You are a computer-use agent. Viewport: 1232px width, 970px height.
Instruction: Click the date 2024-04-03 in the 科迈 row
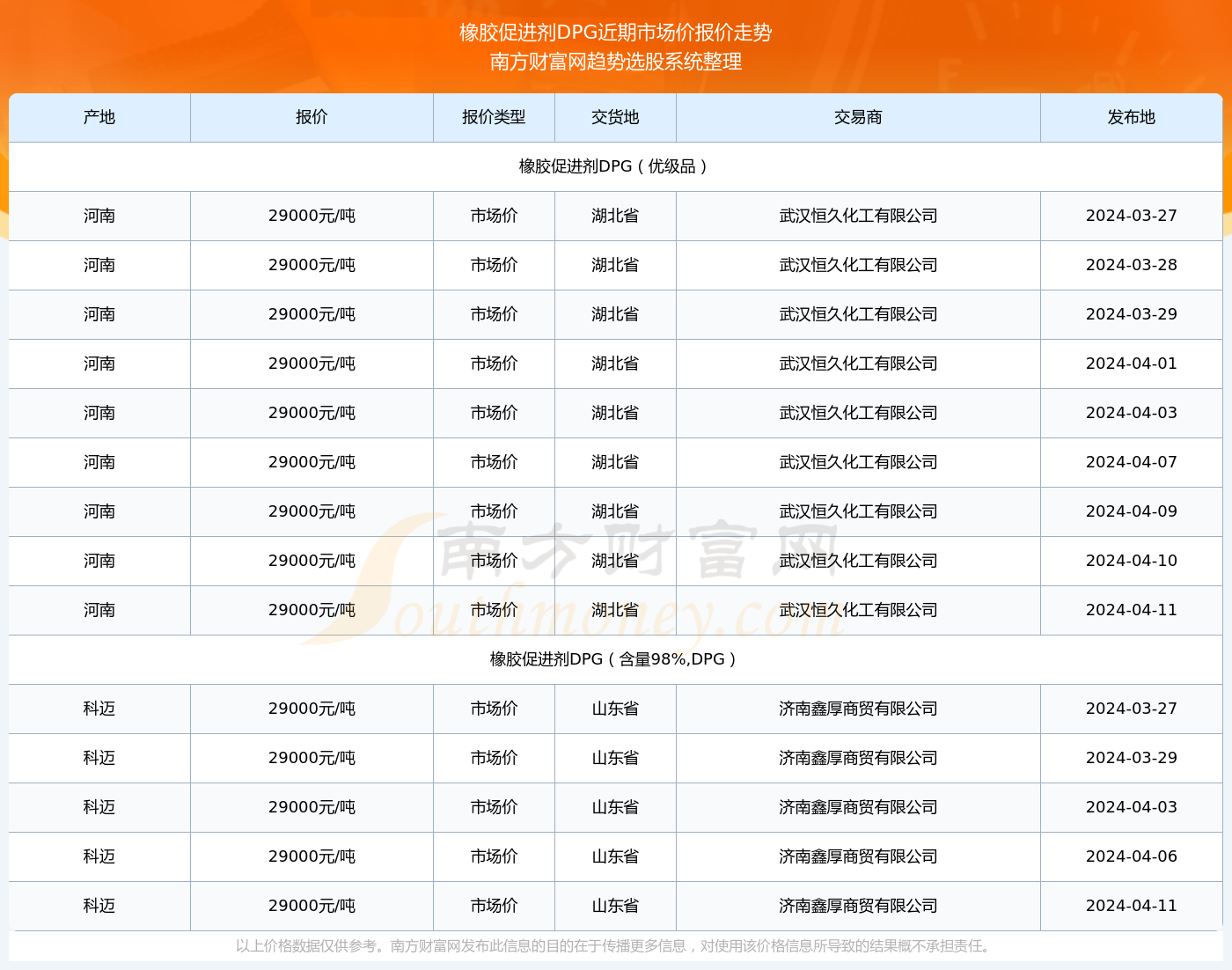tap(1131, 807)
